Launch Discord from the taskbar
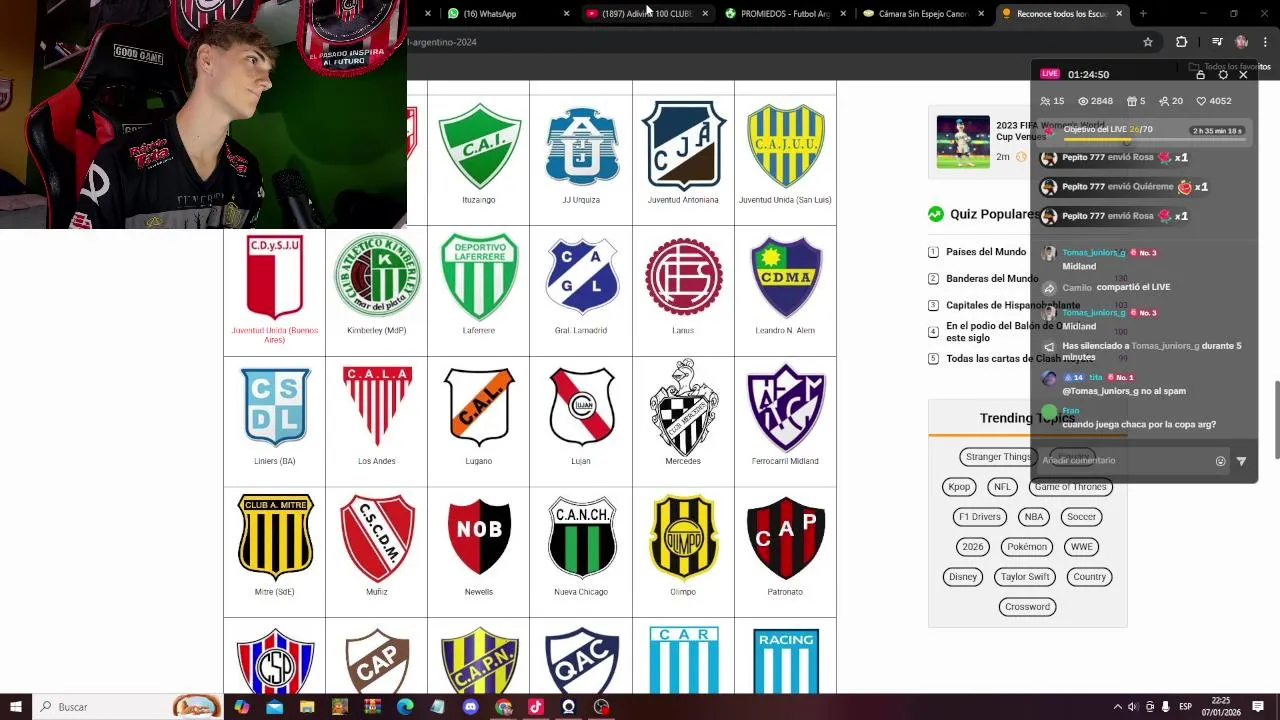Screen dimensions: 1280x720 pos(470,707)
